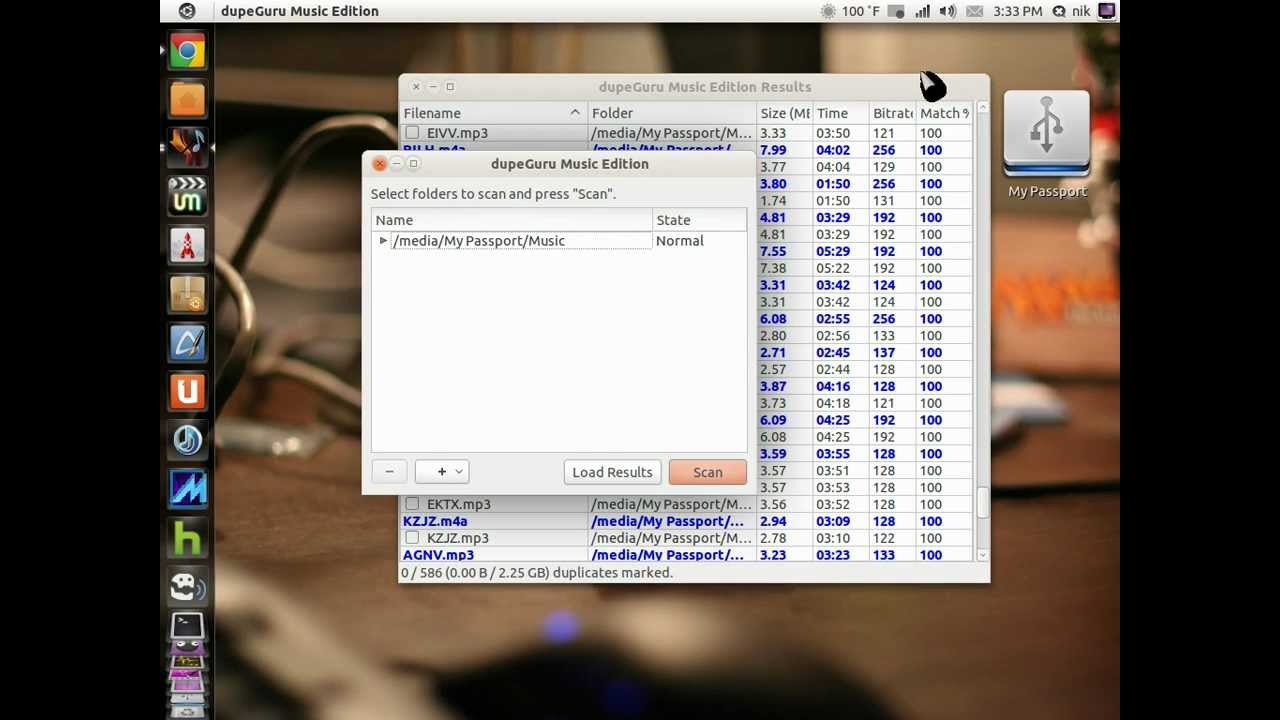Image resolution: width=1280 pixels, height=720 pixels.
Task: Click the duplicates marked status bar text
Action: point(537,573)
